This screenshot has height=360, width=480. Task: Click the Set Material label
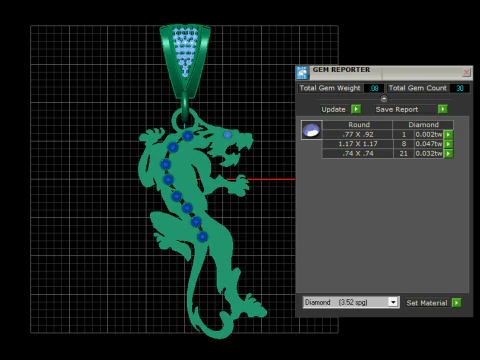pos(427,303)
